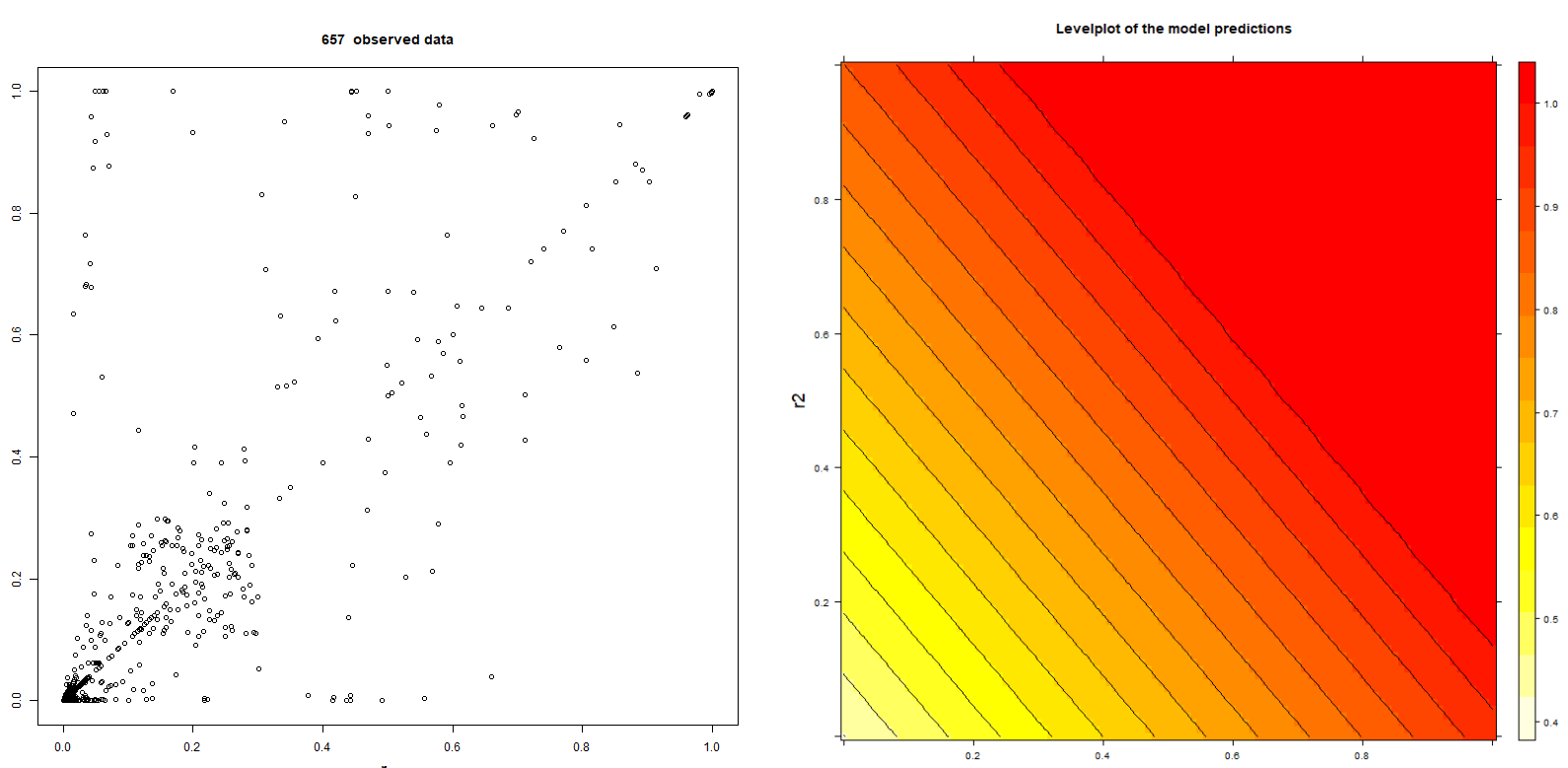Click x-axis tick label 0.2 on observed data plot
This screenshot has height=768, width=1568.
(192, 746)
